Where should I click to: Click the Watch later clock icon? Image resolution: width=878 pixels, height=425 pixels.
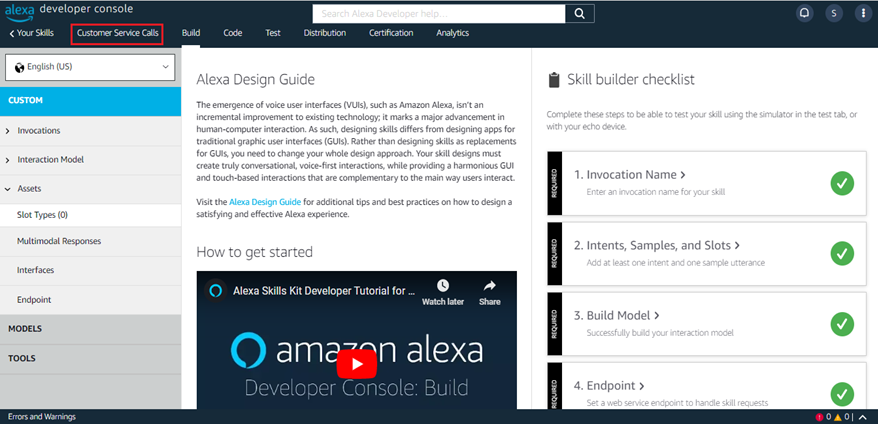tap(442, 287)
